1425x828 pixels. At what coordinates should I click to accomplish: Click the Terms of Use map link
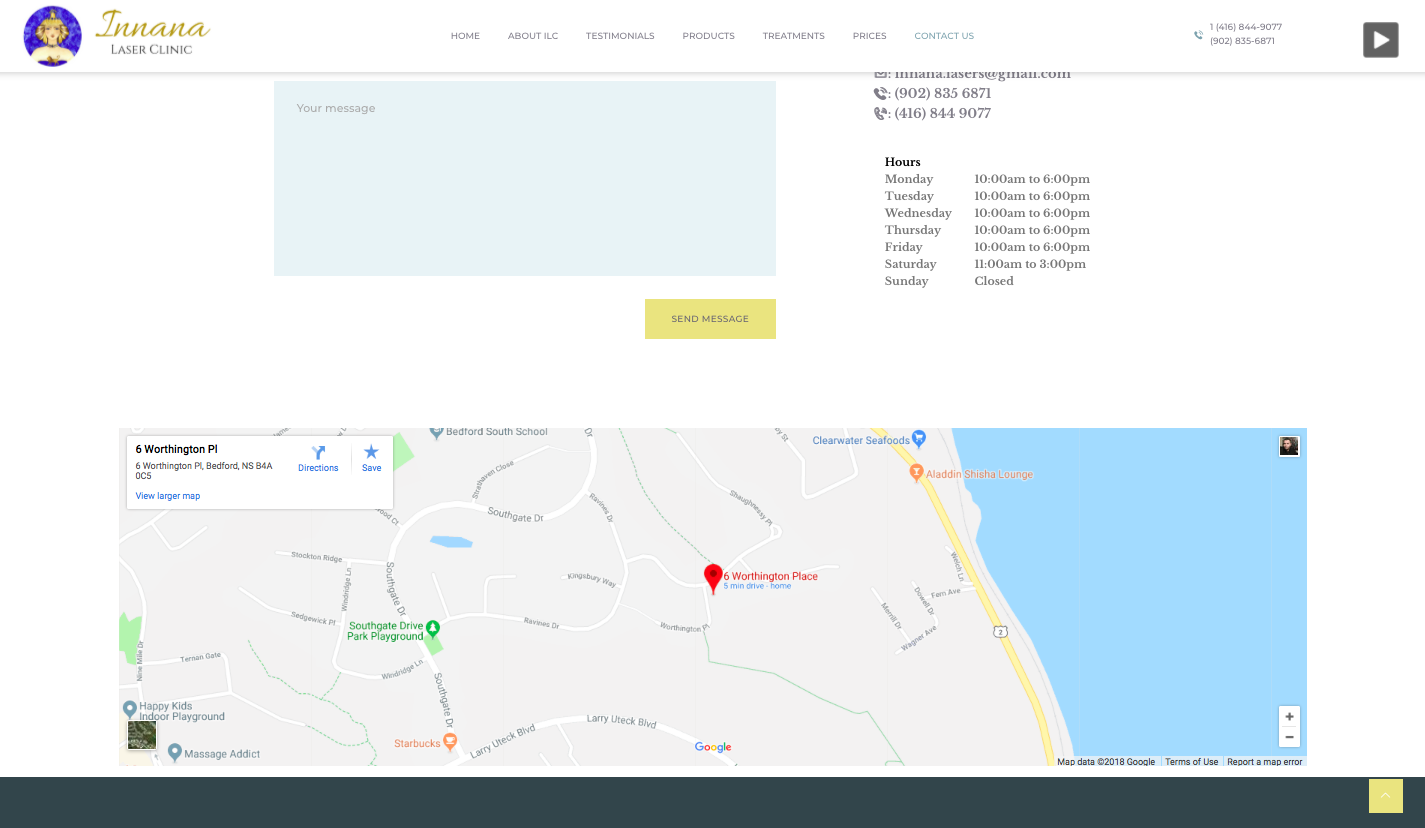tap(1192, 762)
